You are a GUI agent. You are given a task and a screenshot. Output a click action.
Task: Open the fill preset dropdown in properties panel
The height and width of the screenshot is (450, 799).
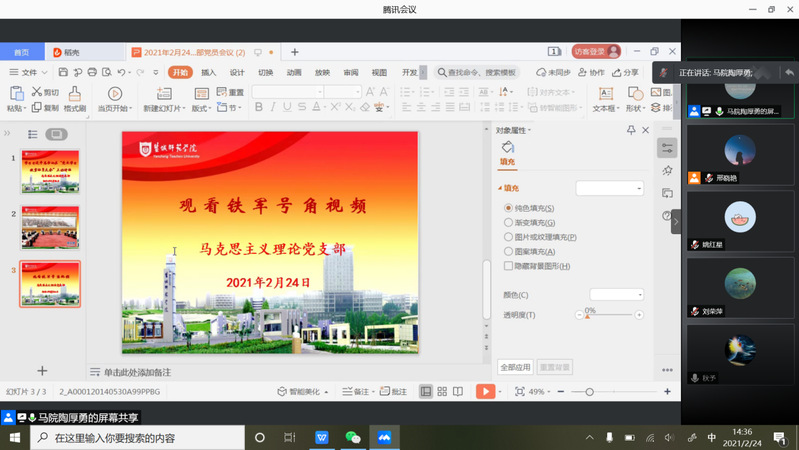[610, 188]
